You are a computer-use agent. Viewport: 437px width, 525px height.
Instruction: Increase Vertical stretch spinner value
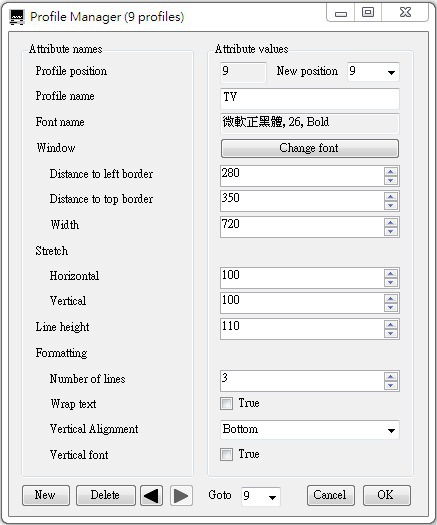click(391, 298)
